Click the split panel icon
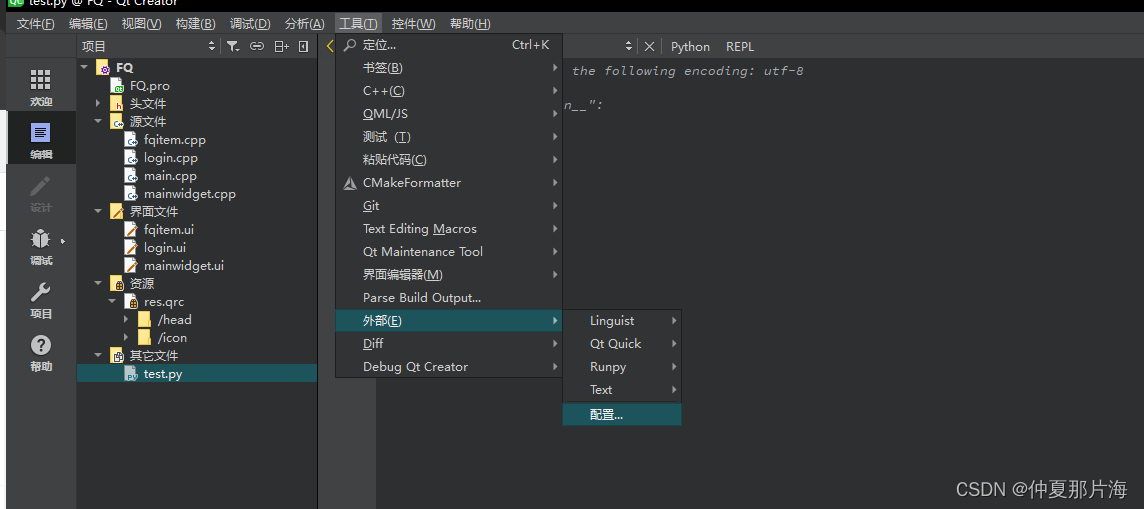Viewport: 1144px width, 509px height. point(282,47)
